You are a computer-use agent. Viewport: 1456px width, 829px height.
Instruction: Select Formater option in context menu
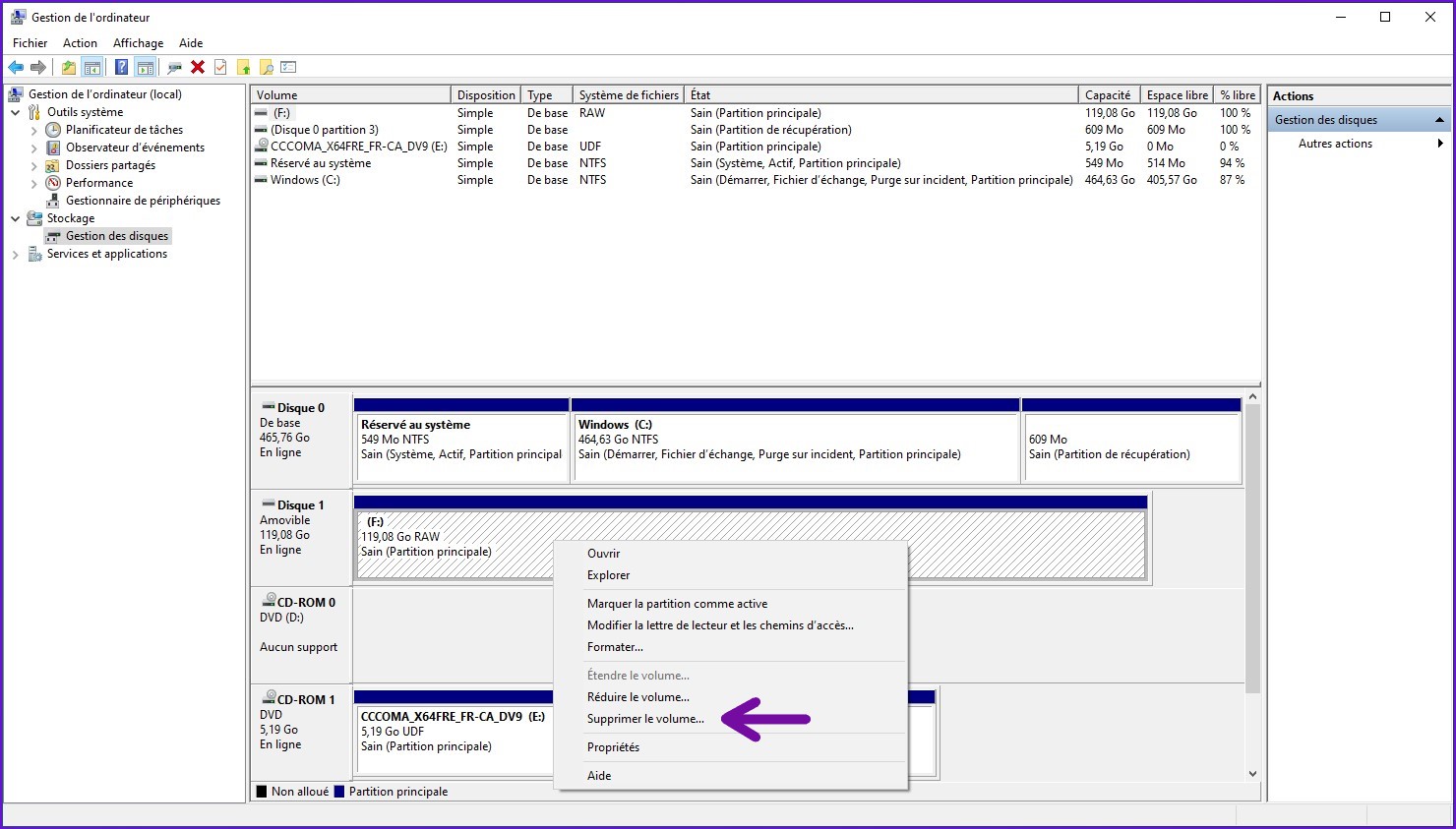click(x=615, y=647)
